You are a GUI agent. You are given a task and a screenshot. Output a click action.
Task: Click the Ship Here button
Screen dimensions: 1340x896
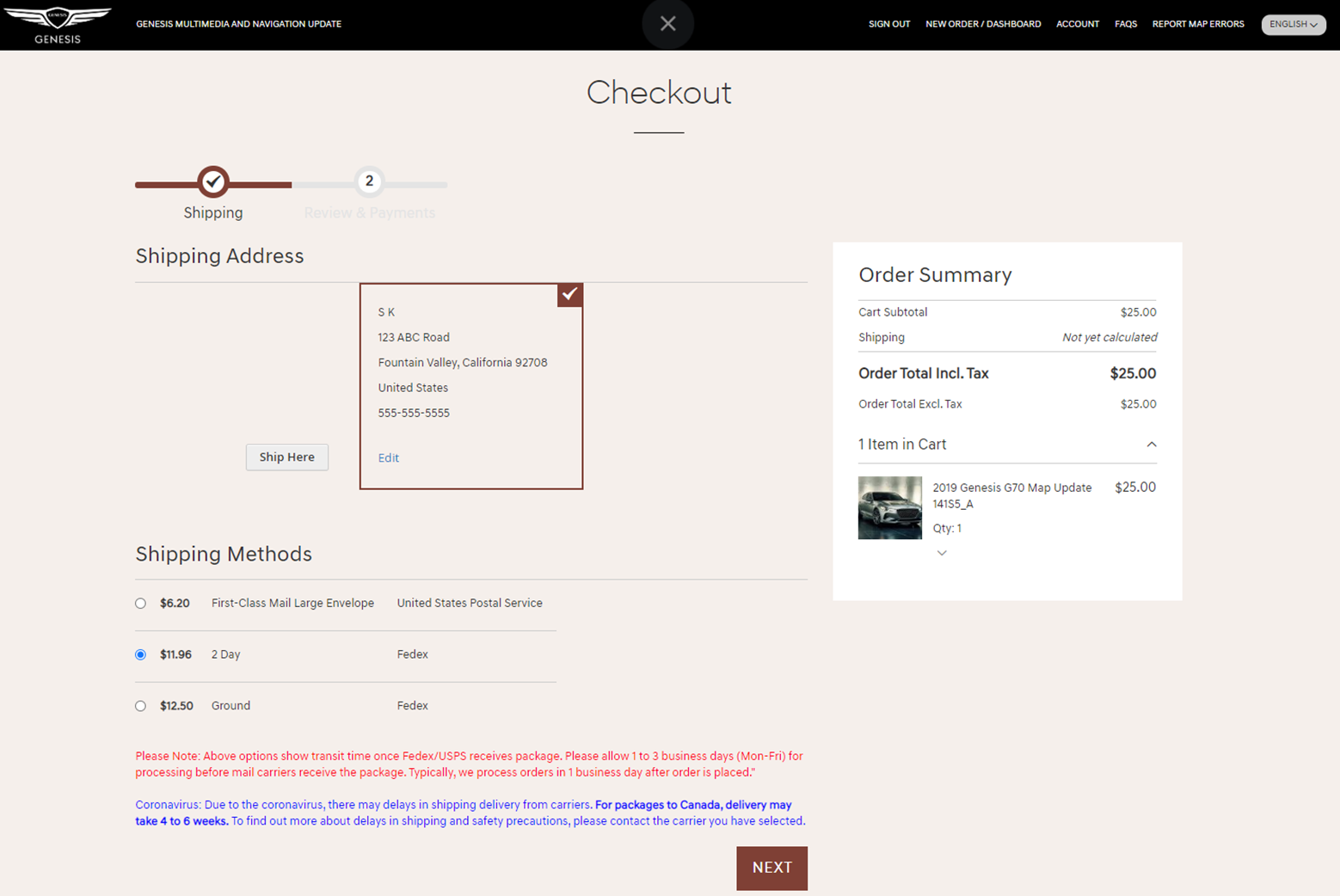[287, 457]
